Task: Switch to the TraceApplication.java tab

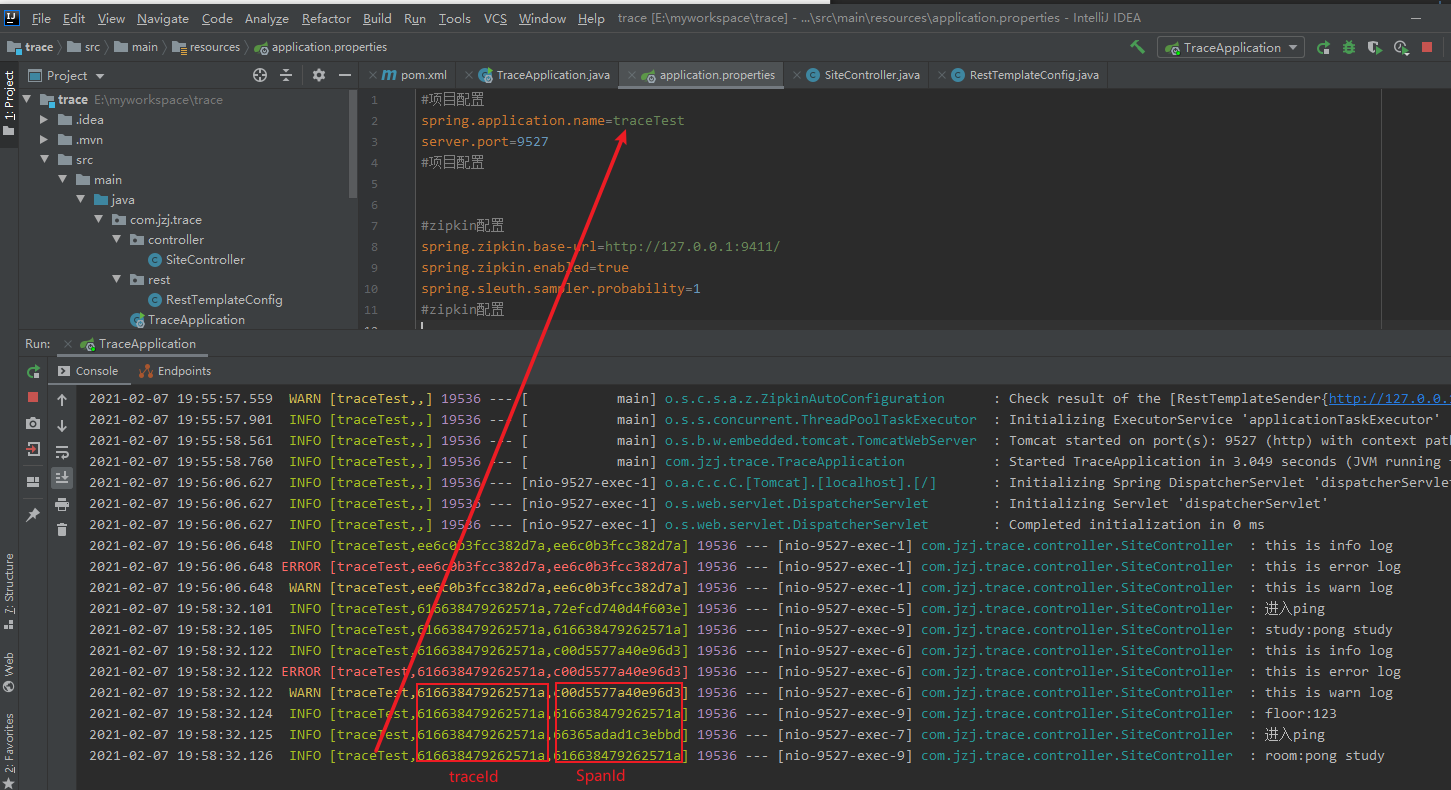Action: pyautogui.click(x=544, y=75)
